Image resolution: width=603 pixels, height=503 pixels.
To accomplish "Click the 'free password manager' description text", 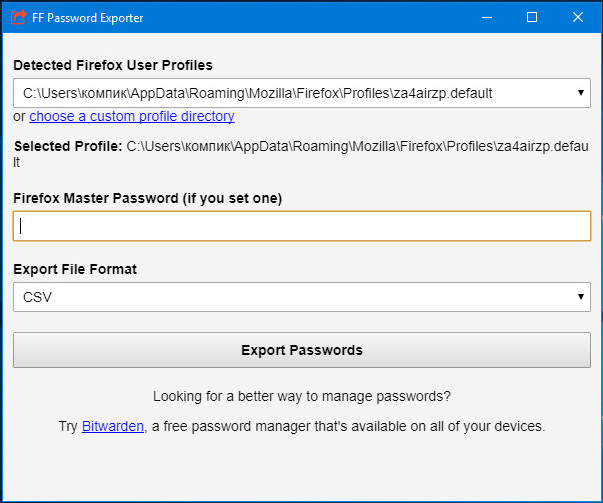I will 348,426.
